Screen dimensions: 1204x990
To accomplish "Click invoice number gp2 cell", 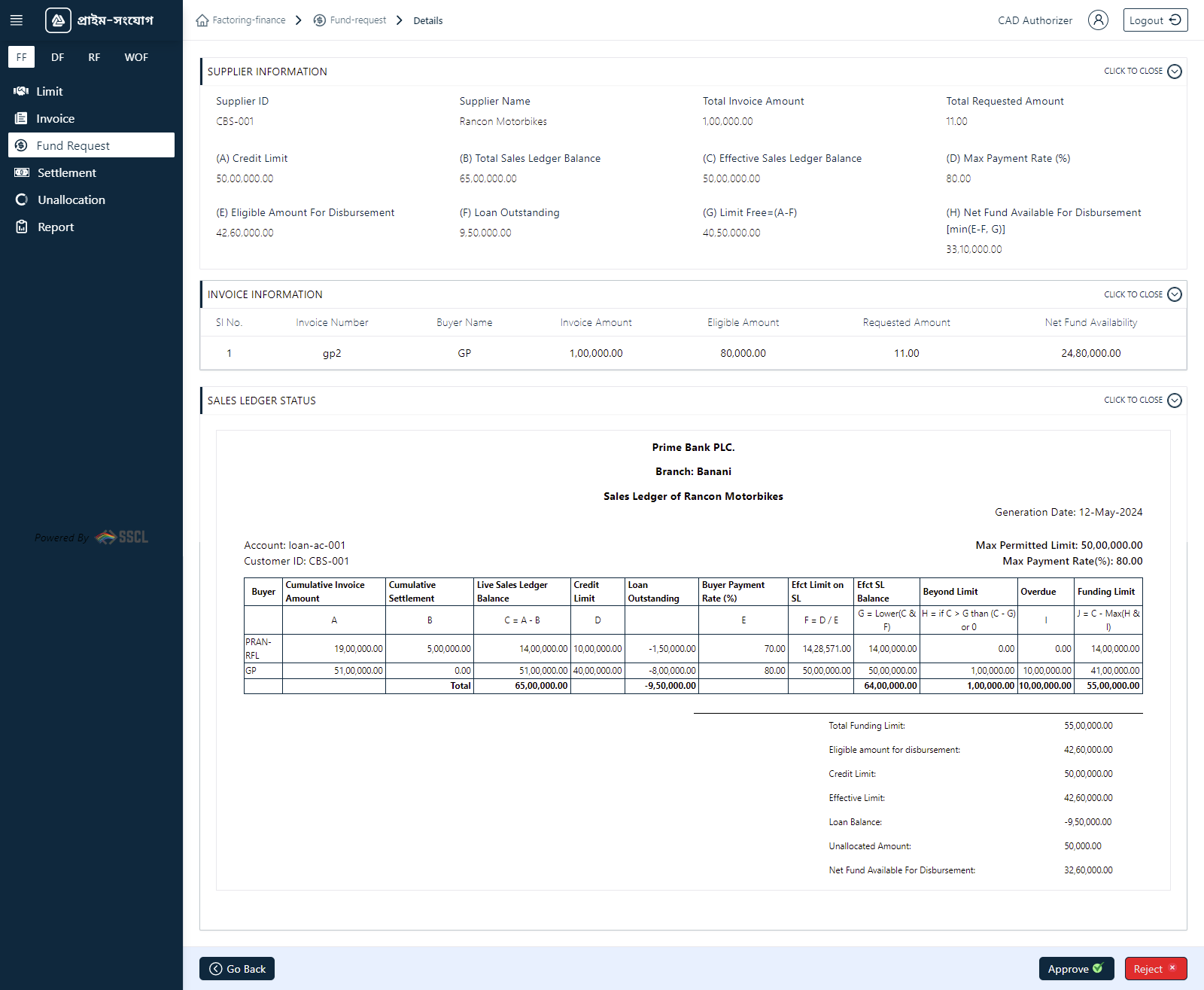I will 332,353.
